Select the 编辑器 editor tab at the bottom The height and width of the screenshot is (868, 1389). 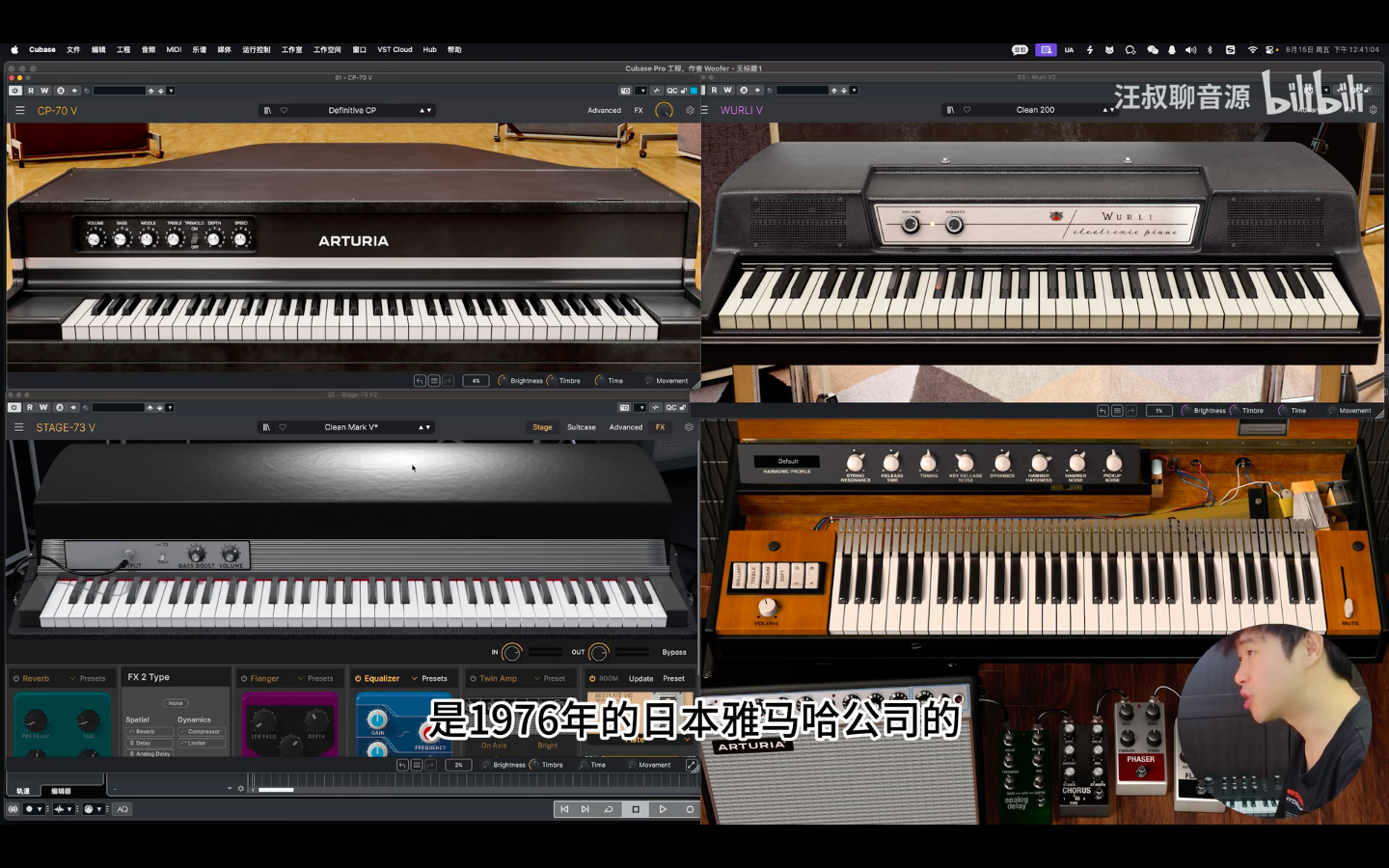click(x=61, y=791)
